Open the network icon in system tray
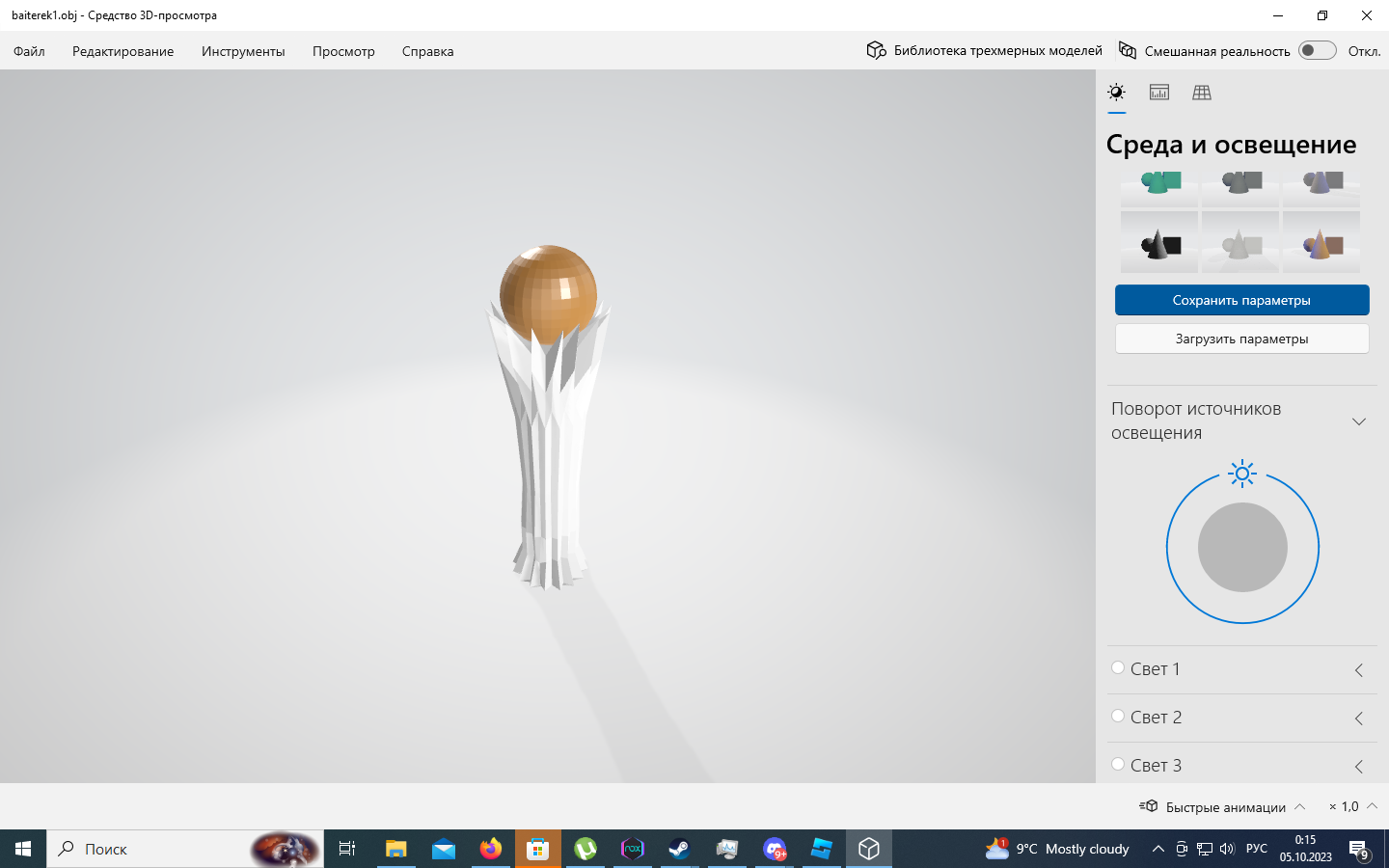Screen dimensions: 1389x868 [1205, 849]
